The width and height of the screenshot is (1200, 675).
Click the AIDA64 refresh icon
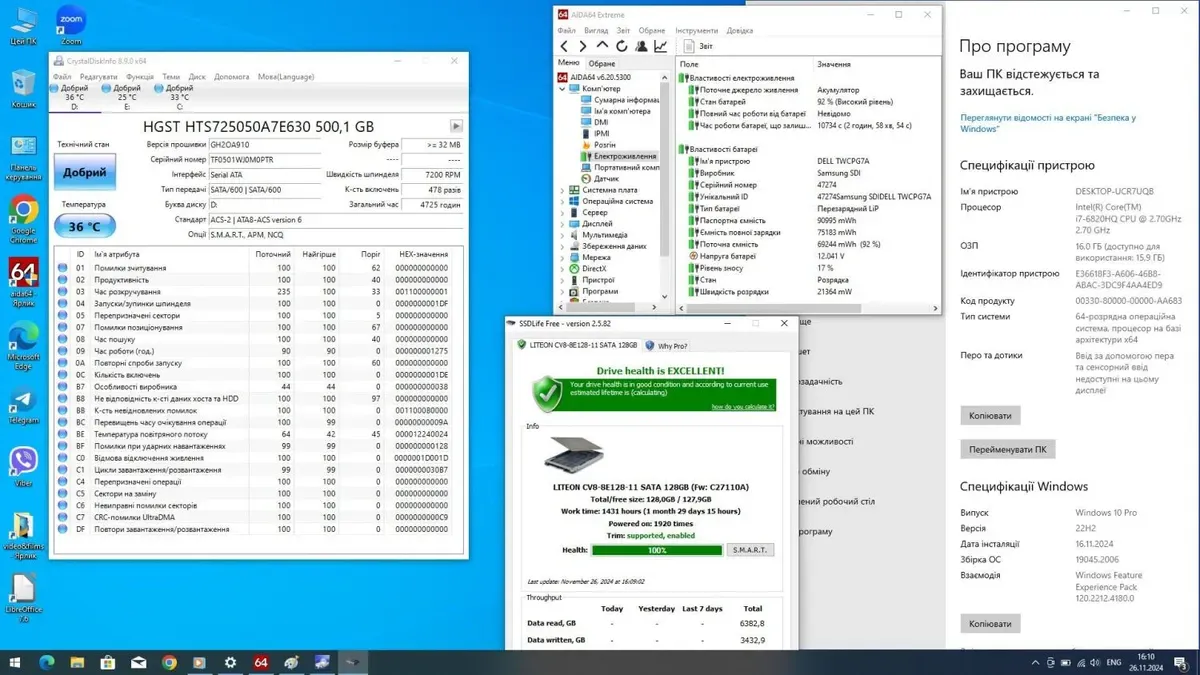pyautogui.click(x=622, y=46)
